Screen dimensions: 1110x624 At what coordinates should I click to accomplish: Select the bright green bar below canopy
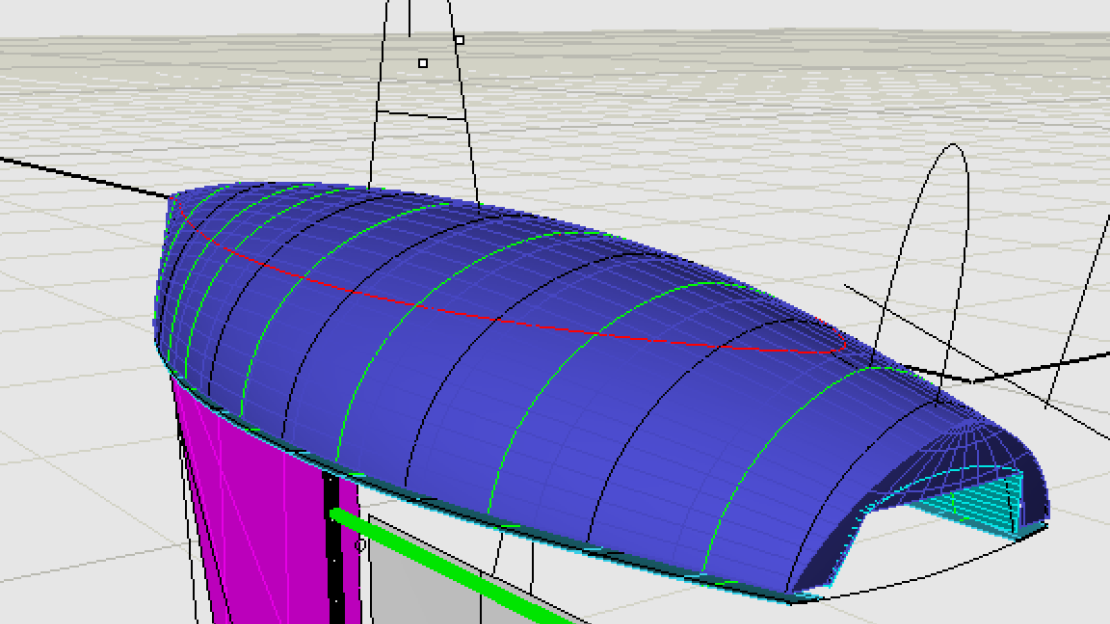(x=453, y=568)
